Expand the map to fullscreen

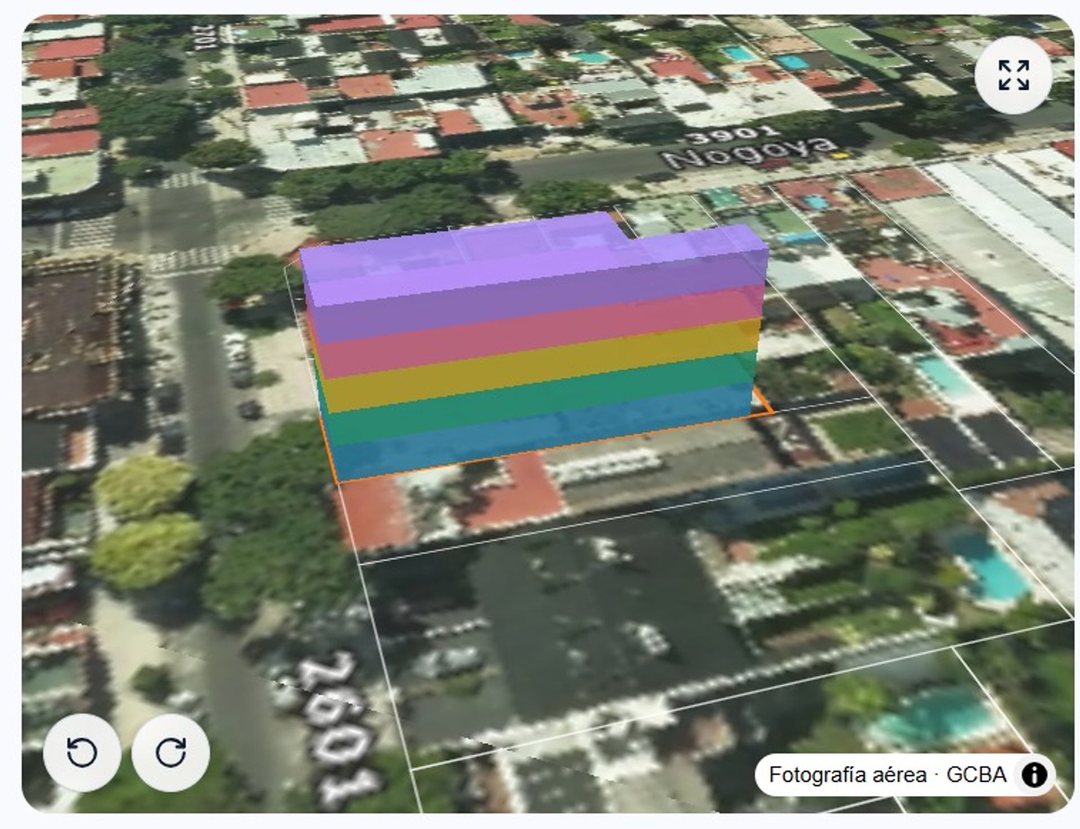(1013, 75)
